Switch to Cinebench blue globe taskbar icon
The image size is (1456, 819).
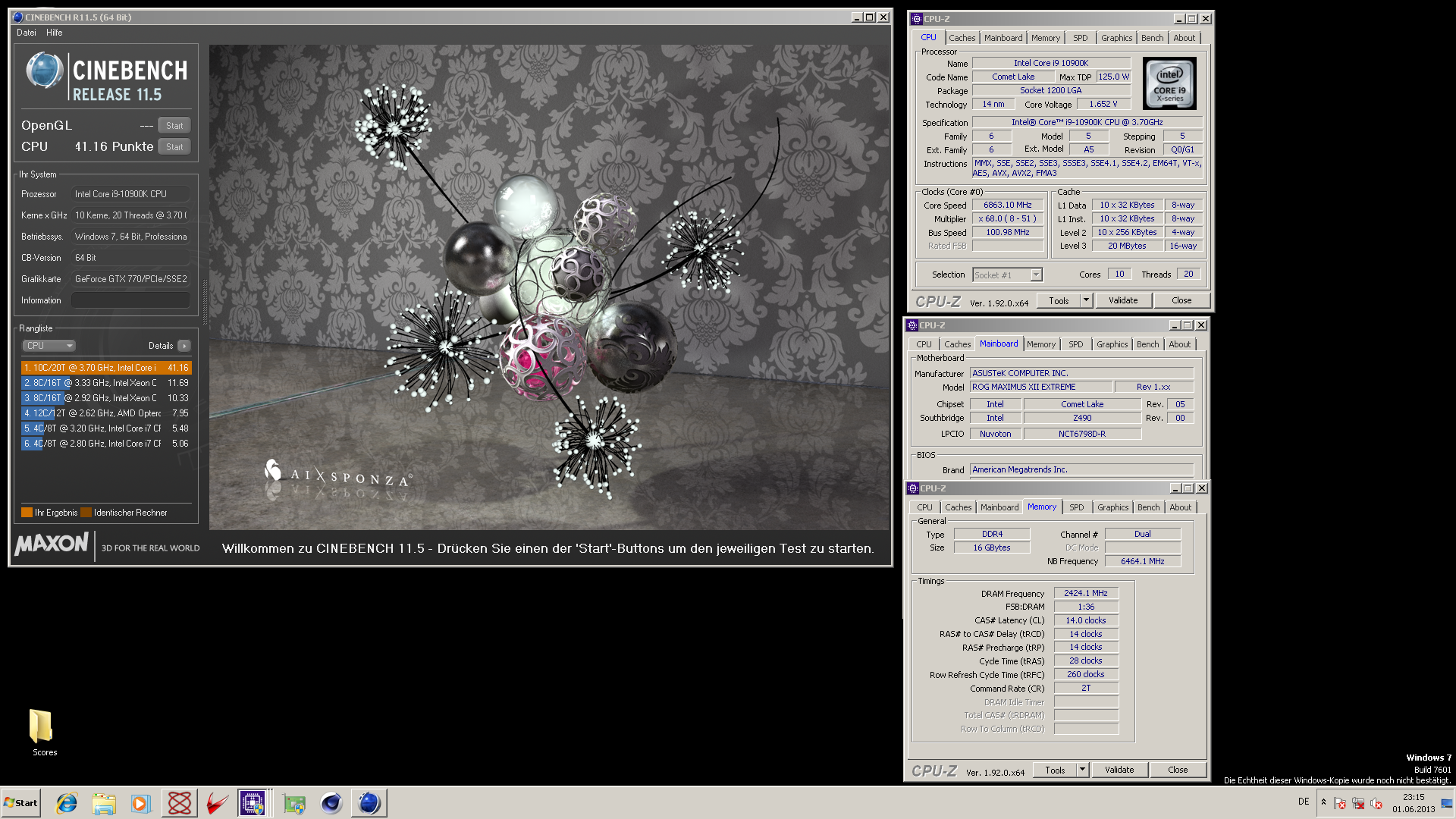[369, 803]
